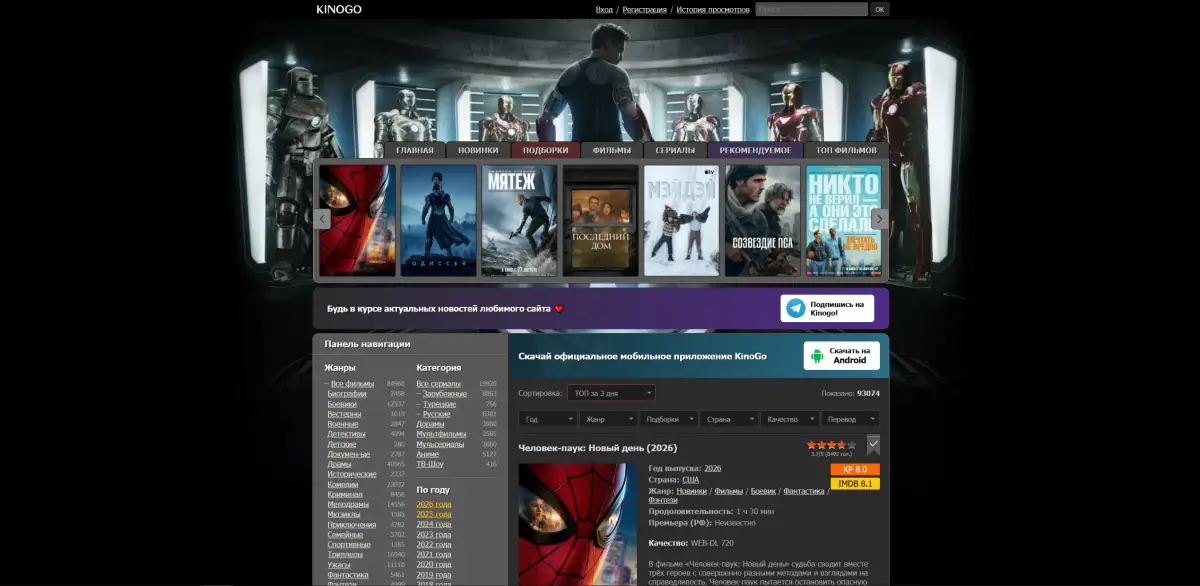Open the 'Последний дом' carousel poster
Image resolution: width=1200 pixels, height=586 pixels.
click(600, 220)
